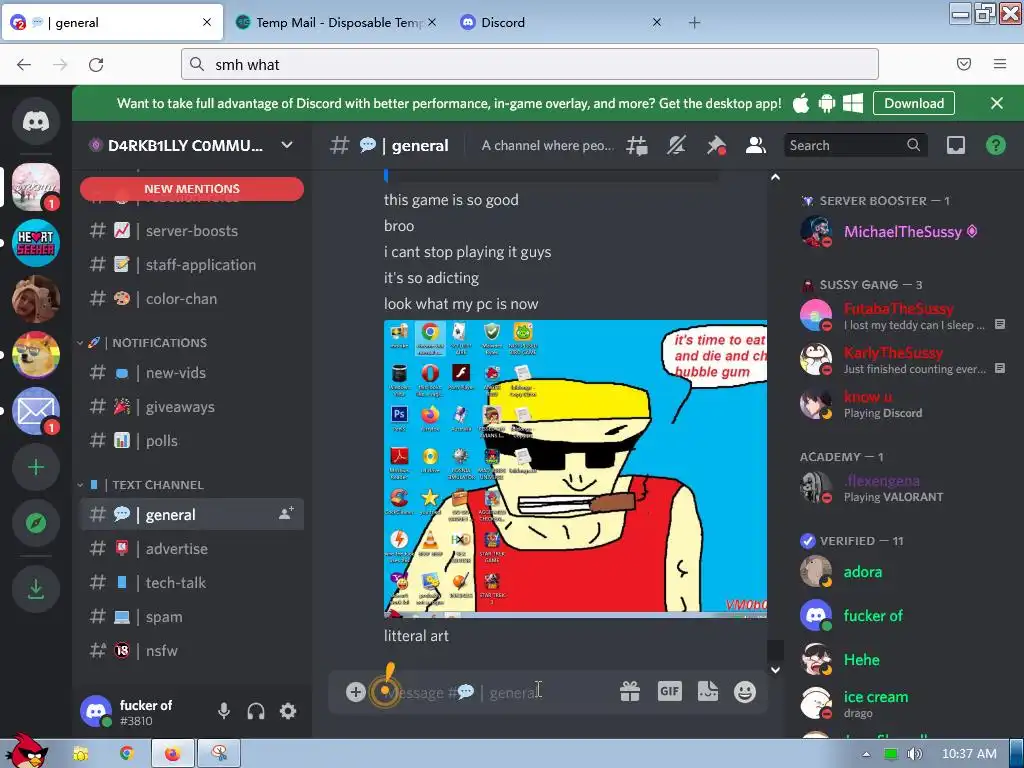Open the staff-application channel
Image resolution: width=1024 pixels, height=768 pixels.
click(x=191, y=264)
